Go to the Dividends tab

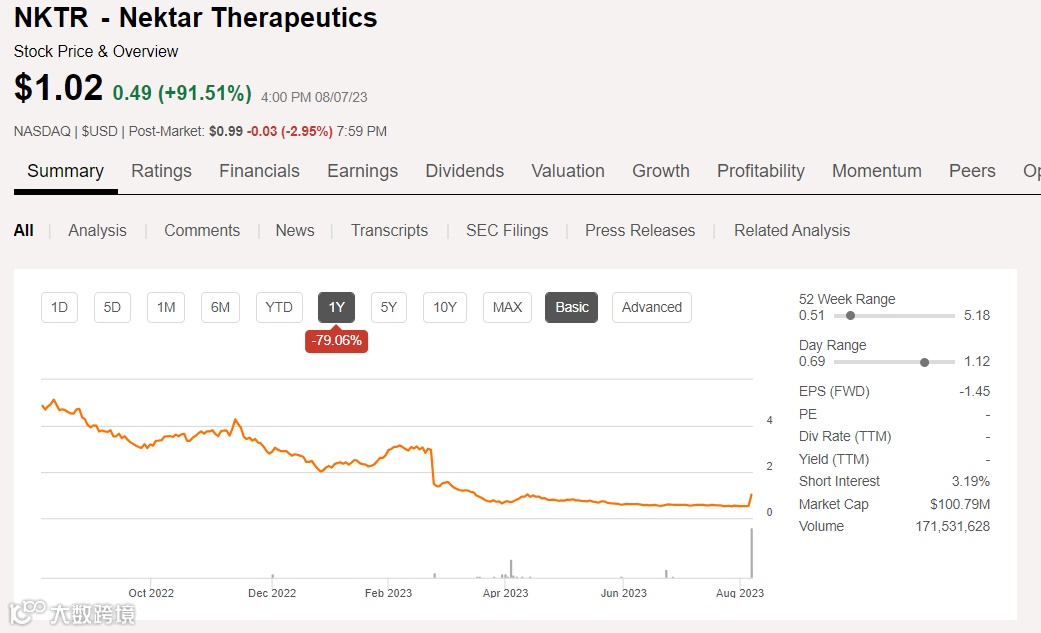[464, 171]
